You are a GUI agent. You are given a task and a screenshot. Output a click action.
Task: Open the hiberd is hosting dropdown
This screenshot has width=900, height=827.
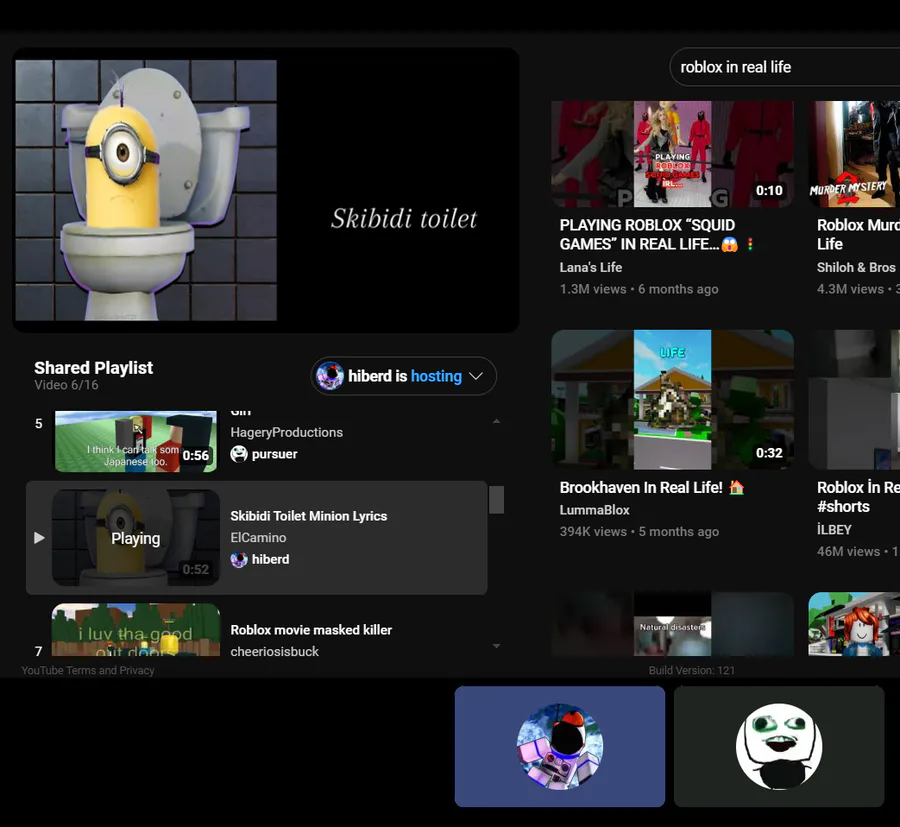click(x=404, y=376)
